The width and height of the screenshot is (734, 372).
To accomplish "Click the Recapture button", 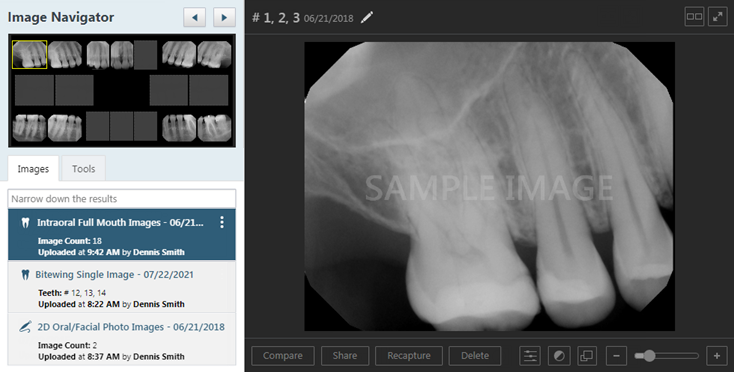I will pos(409,356).
